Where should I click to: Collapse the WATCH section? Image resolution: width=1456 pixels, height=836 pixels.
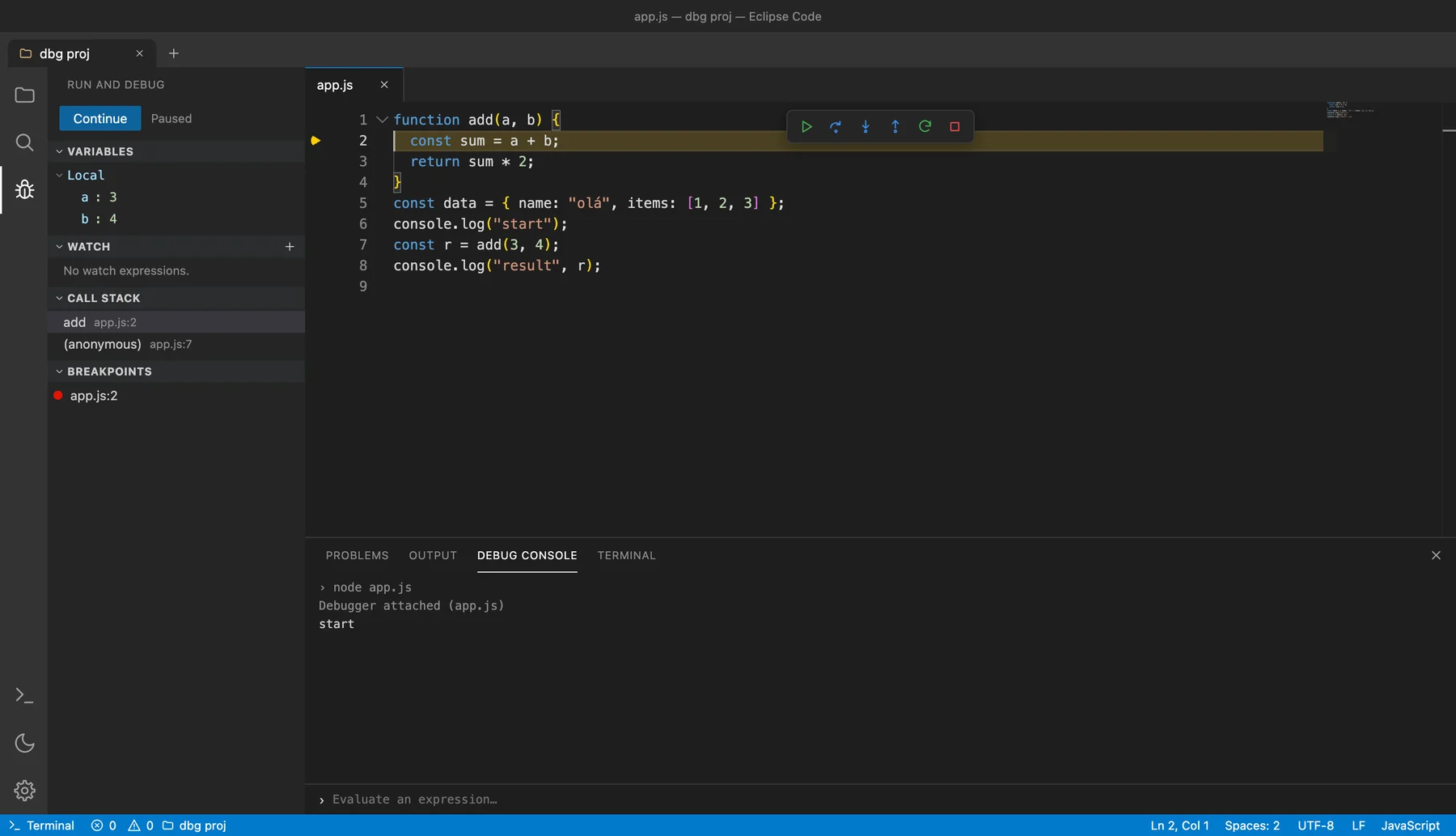[59, 247]
